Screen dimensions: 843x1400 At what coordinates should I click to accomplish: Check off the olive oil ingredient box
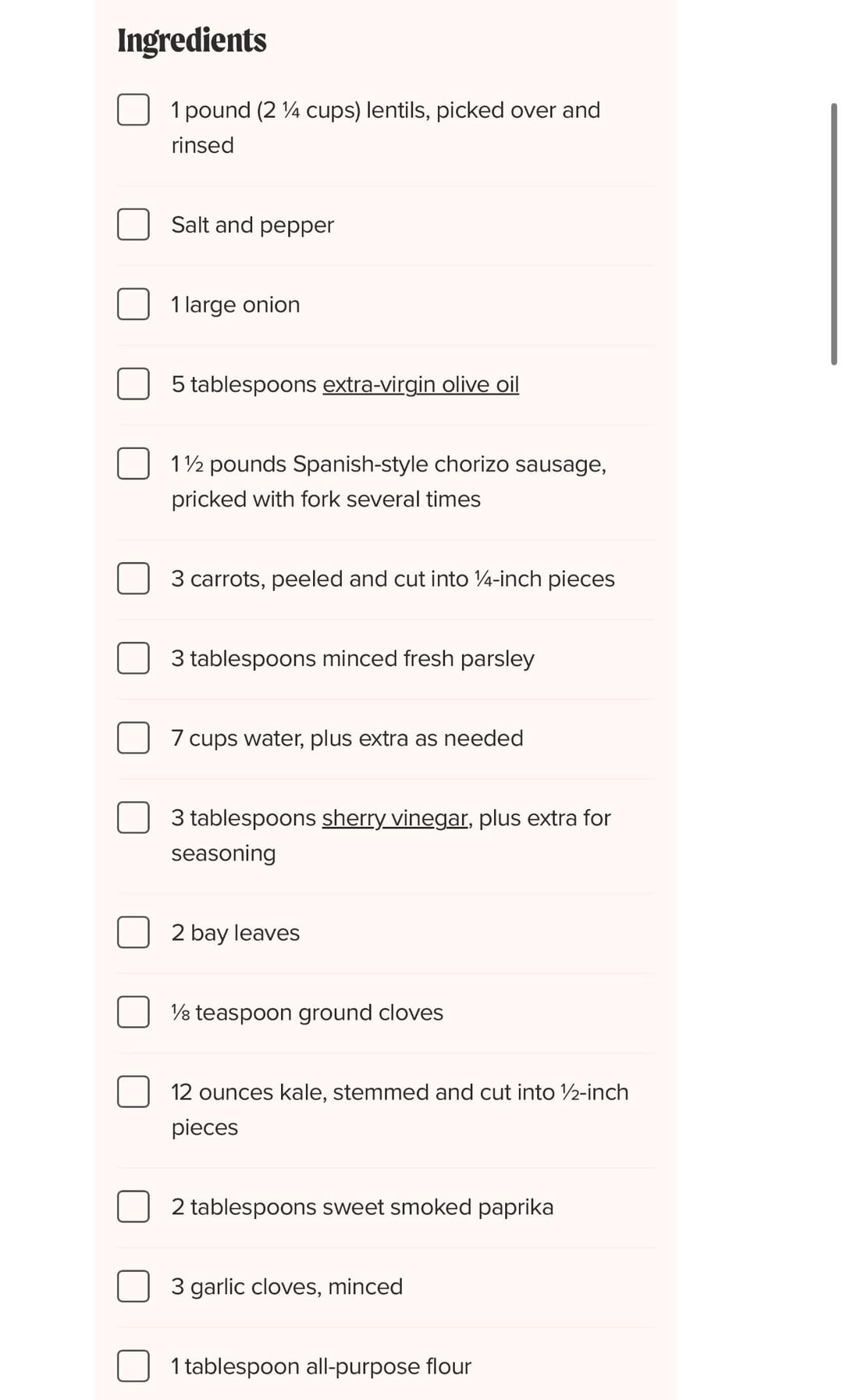pyautogui.click(x=133, y=383)
